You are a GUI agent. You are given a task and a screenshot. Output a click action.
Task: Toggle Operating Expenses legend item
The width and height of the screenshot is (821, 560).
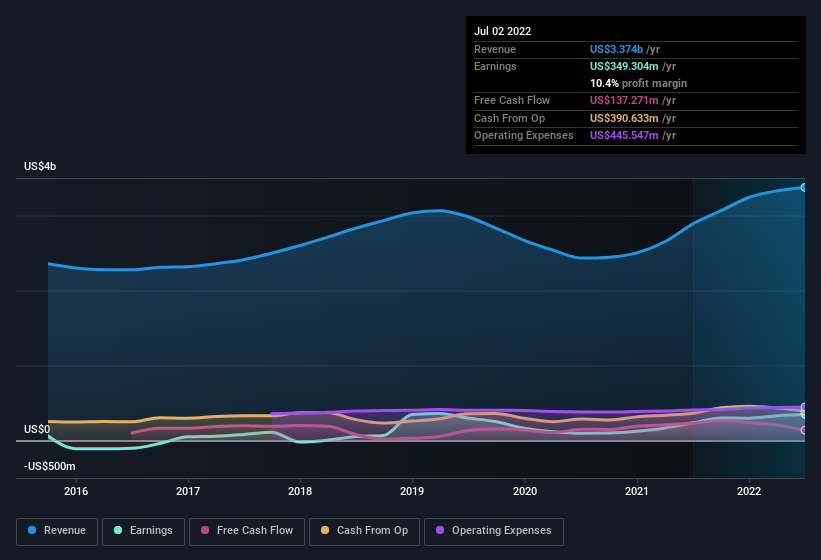tap(494, 531)
